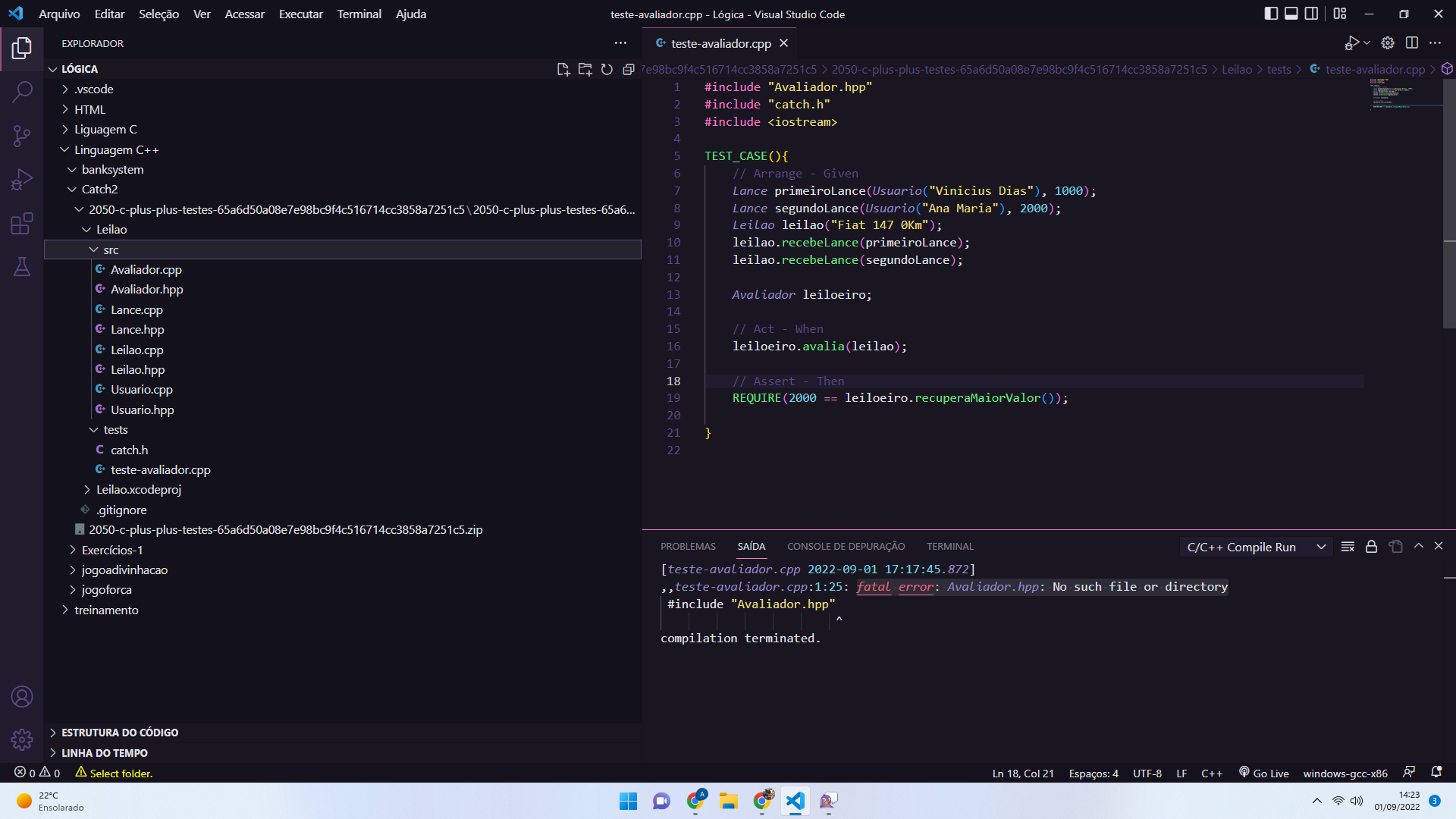This screenshot has height=819, width=1456.
Task: Click the Explorer icon in activity bar
Action: click(x=22, y=47)
